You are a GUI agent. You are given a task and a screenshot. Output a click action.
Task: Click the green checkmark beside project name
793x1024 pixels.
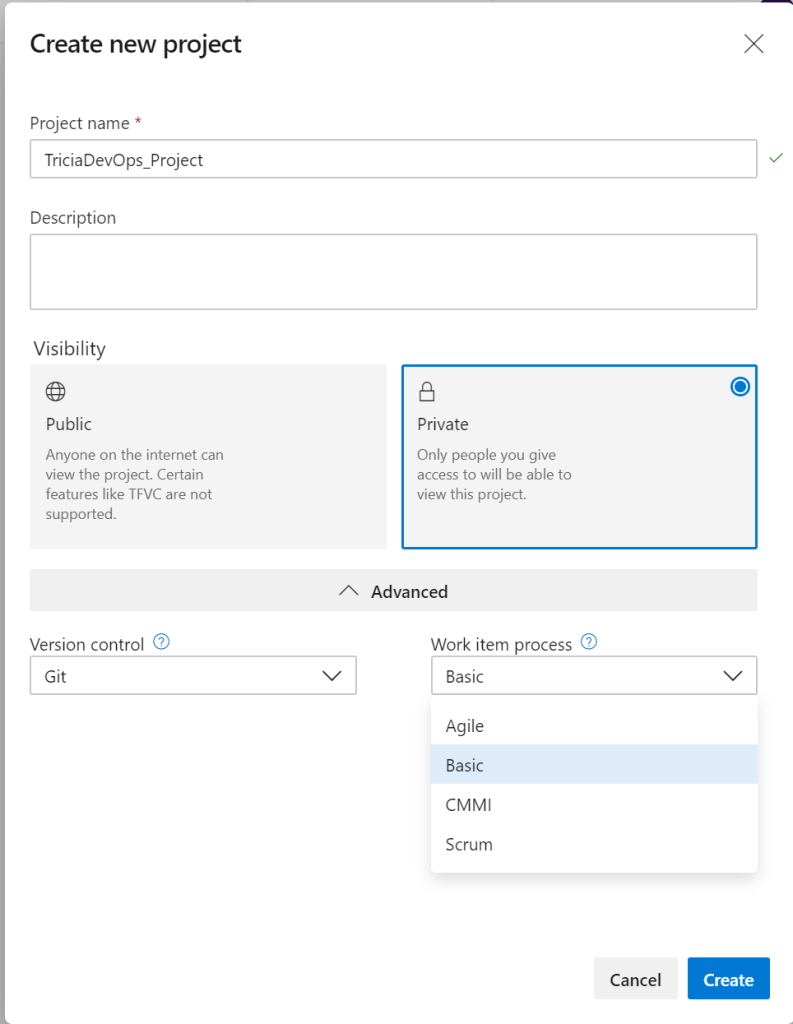pyautogui.click(x=775, y=158)
